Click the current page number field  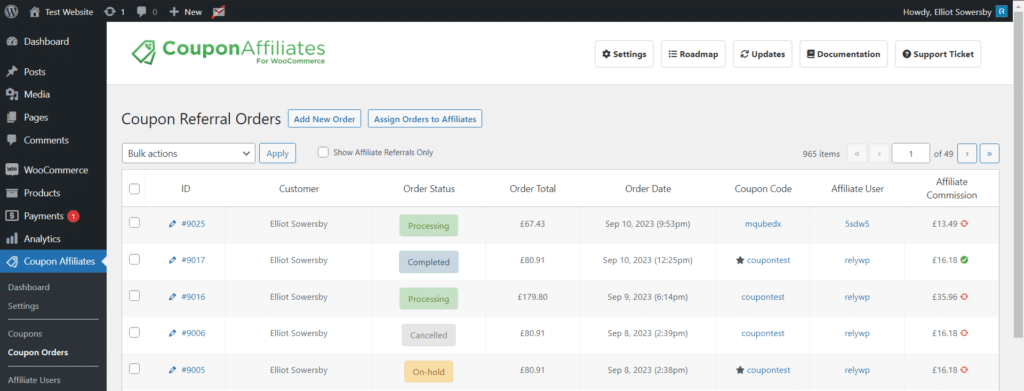(910, 153)
